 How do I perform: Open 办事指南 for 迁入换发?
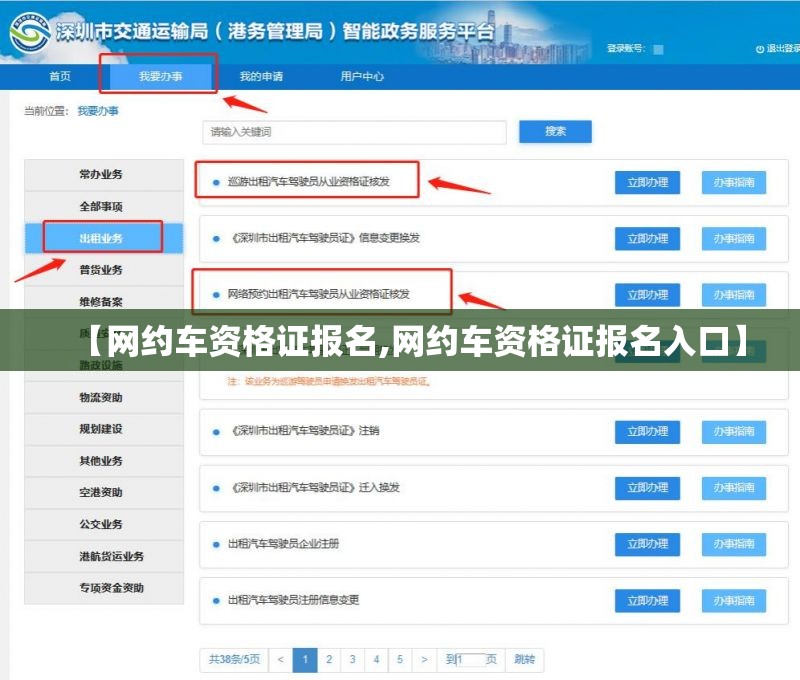[734, 488]
